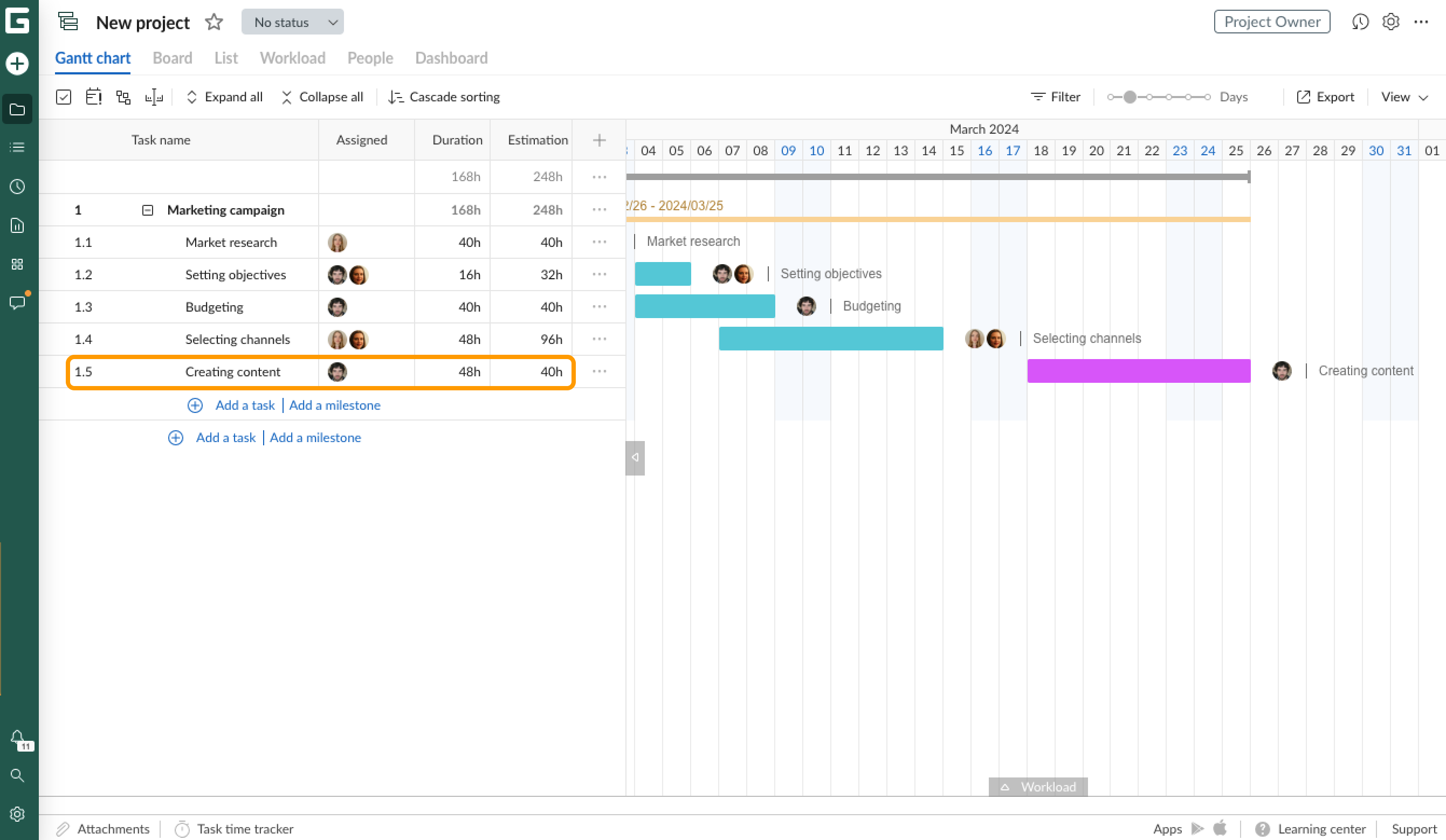Open Cascade sorting options
Viewport: 1446px width, 840px height.
pyautogui.click(x=444, y=97)
